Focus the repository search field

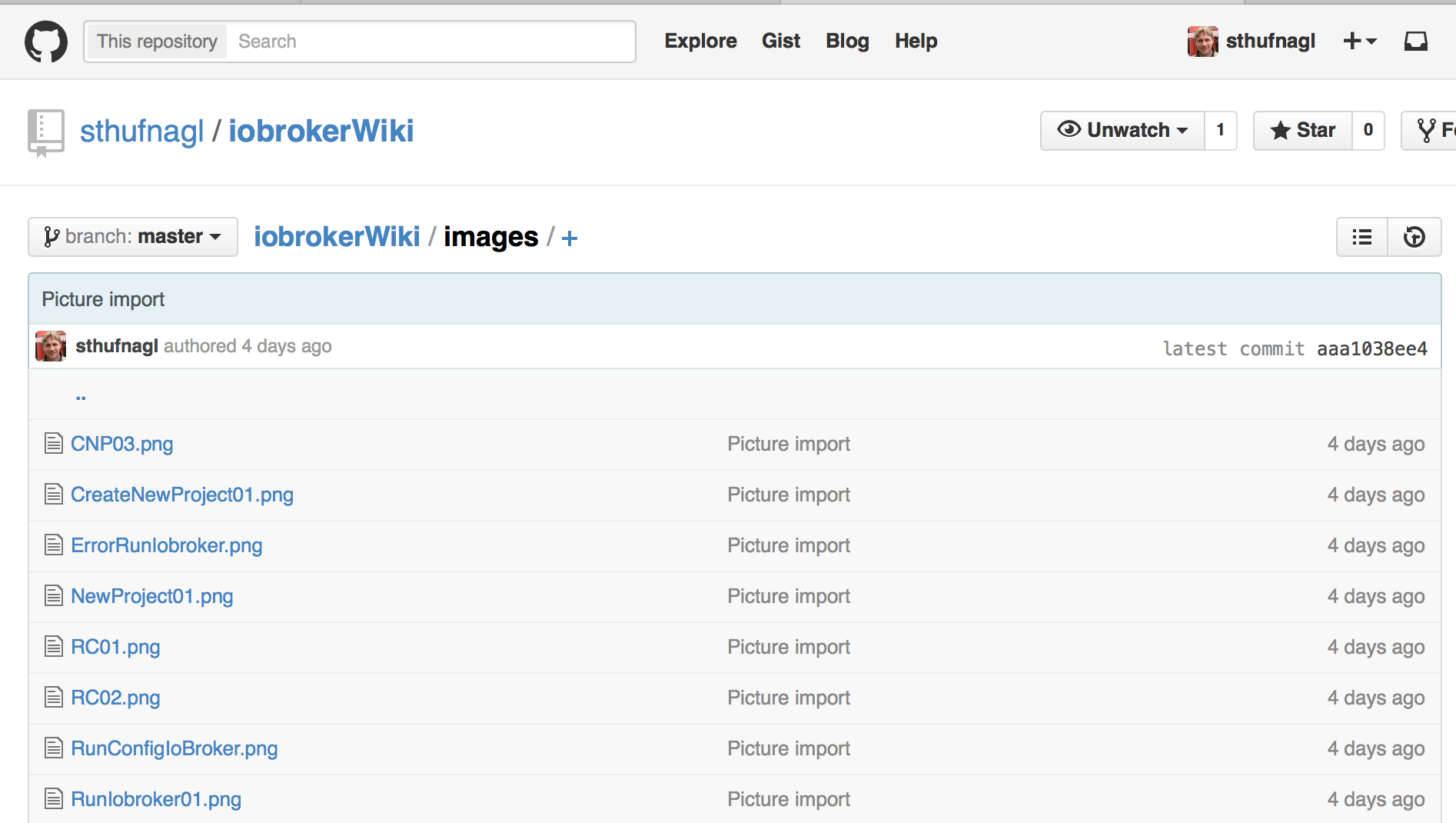click(x=430, y=42)
